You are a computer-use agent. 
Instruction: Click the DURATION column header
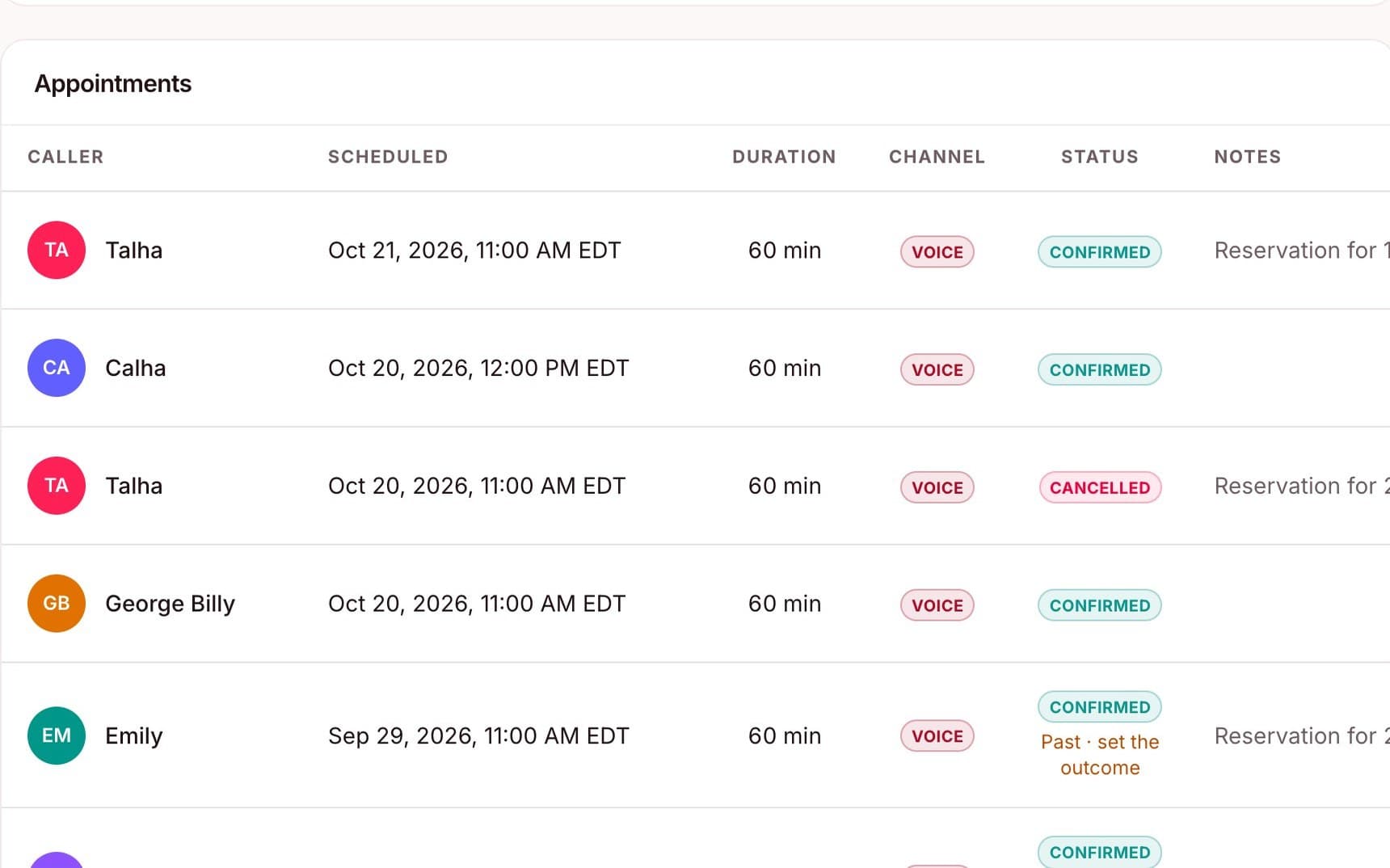[784, 157]
